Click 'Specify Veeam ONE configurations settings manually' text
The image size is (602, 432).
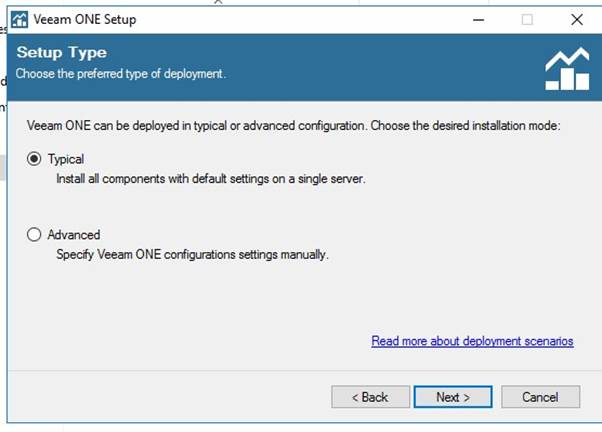click(192, 254)
